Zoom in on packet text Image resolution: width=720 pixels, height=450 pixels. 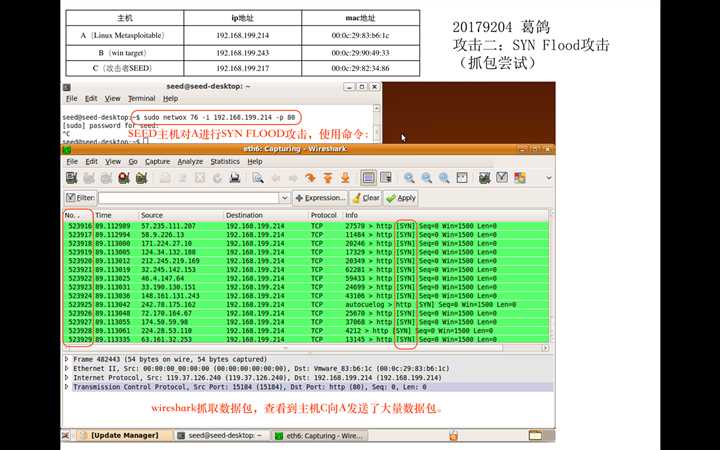pos(409,178)
